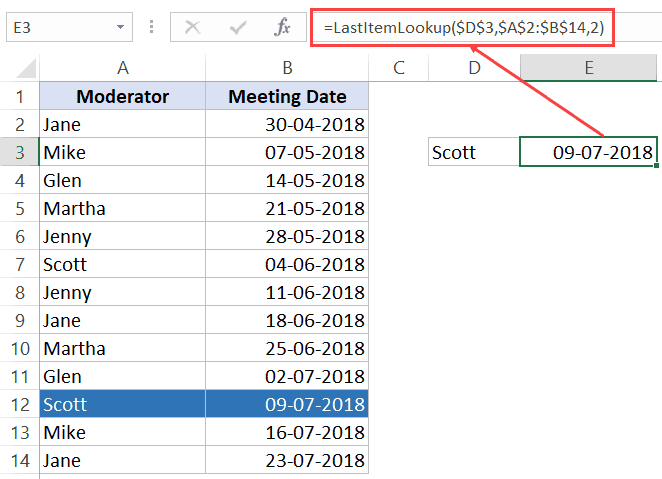Select highlighted Scott cell in row 12
The image size is (662, 479).
coord(122,404)
